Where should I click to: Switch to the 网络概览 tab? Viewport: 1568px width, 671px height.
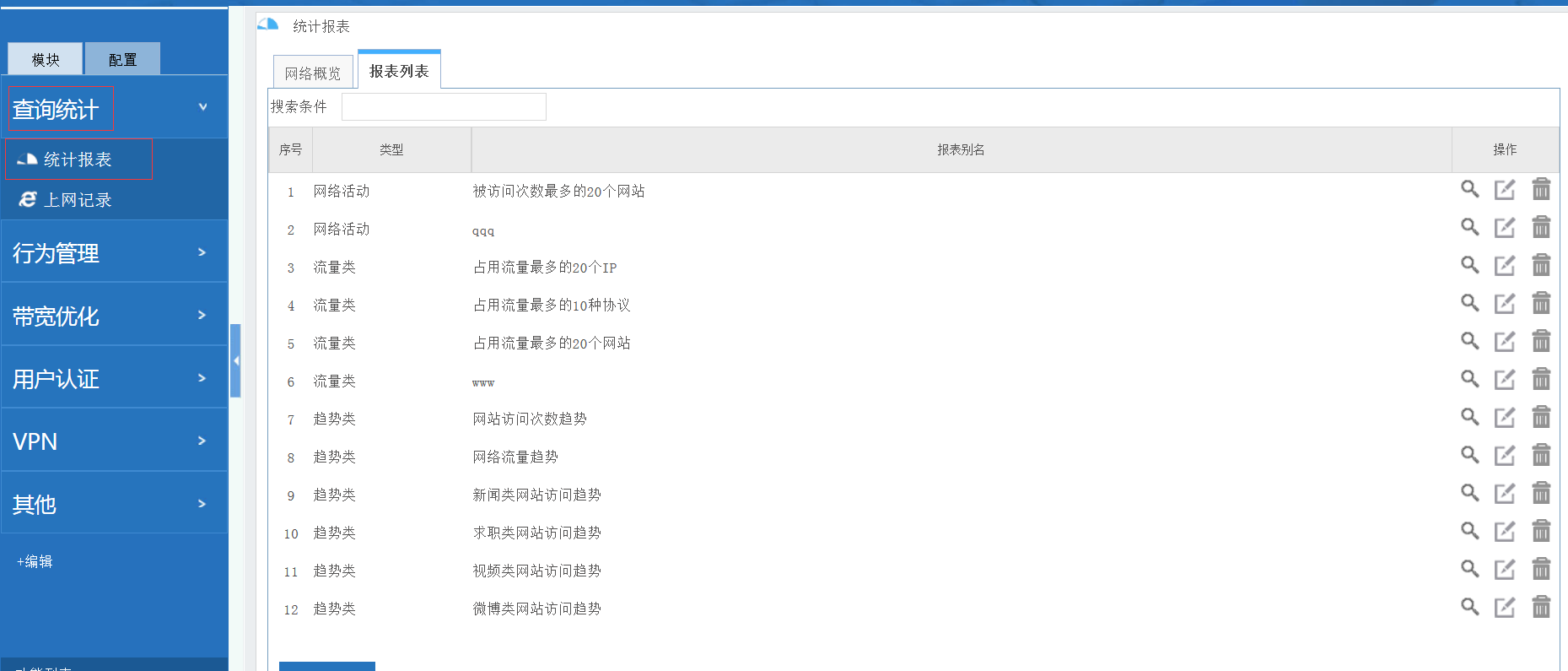click(313, 73)
